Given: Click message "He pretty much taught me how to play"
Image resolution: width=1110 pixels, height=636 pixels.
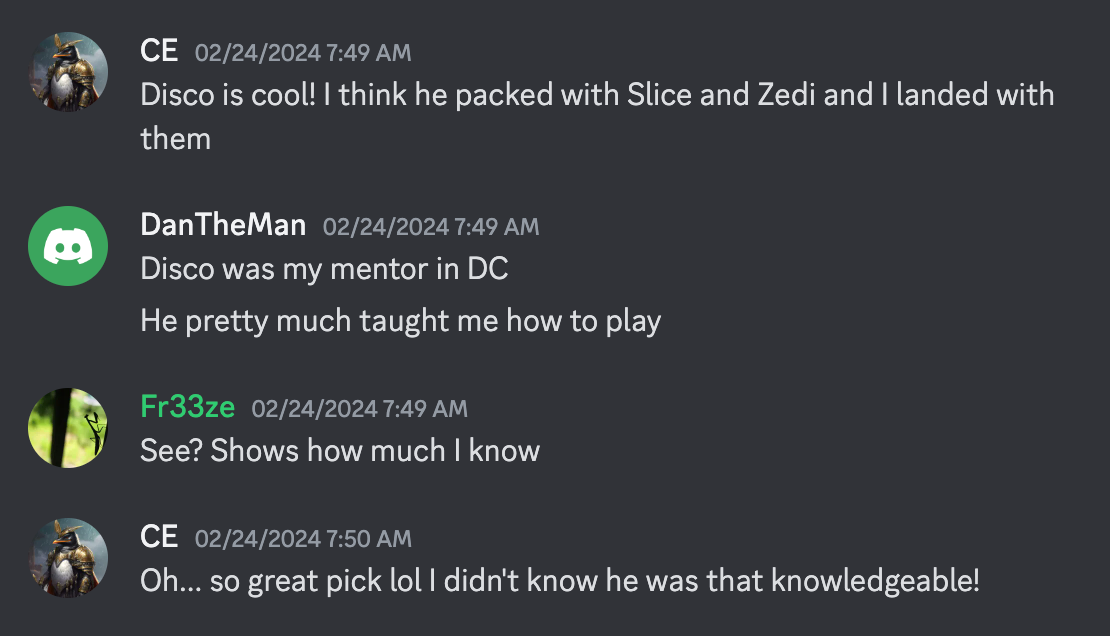Looking at the screenshot, I should [401, 322].
